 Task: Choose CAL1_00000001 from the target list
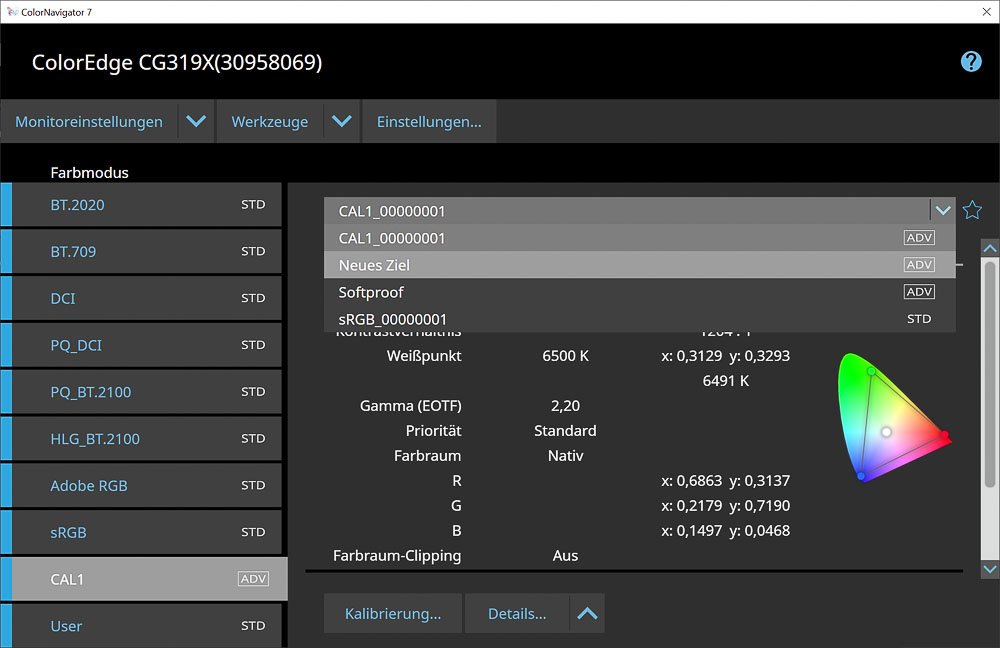pos(640,238)
